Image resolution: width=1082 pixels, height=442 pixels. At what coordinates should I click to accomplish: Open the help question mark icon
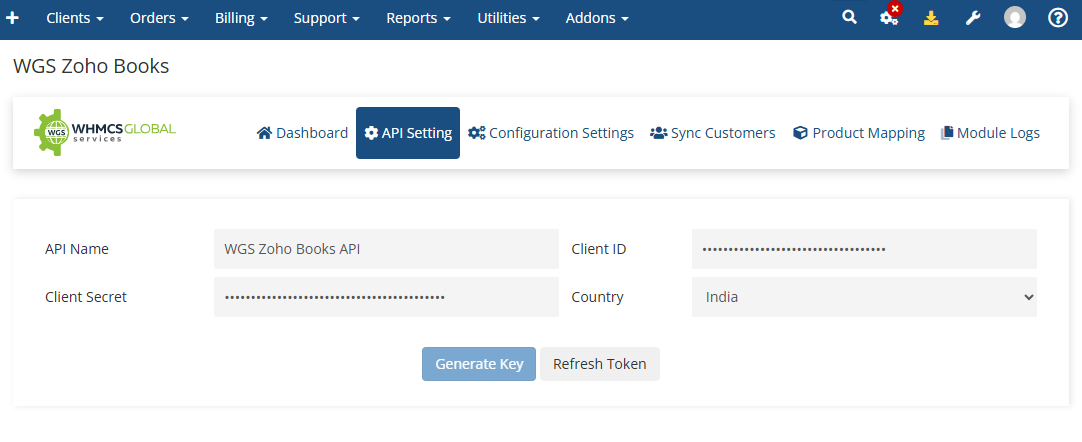click(1057, 18)
